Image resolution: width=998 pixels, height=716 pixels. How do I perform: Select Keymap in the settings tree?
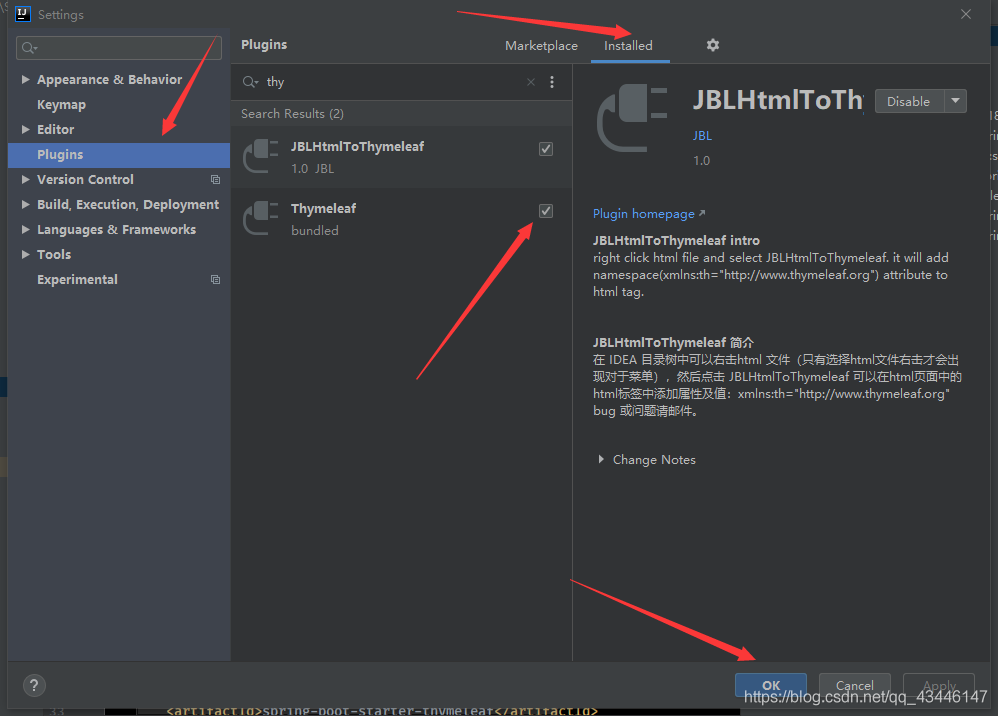click(x=61, y=104)
